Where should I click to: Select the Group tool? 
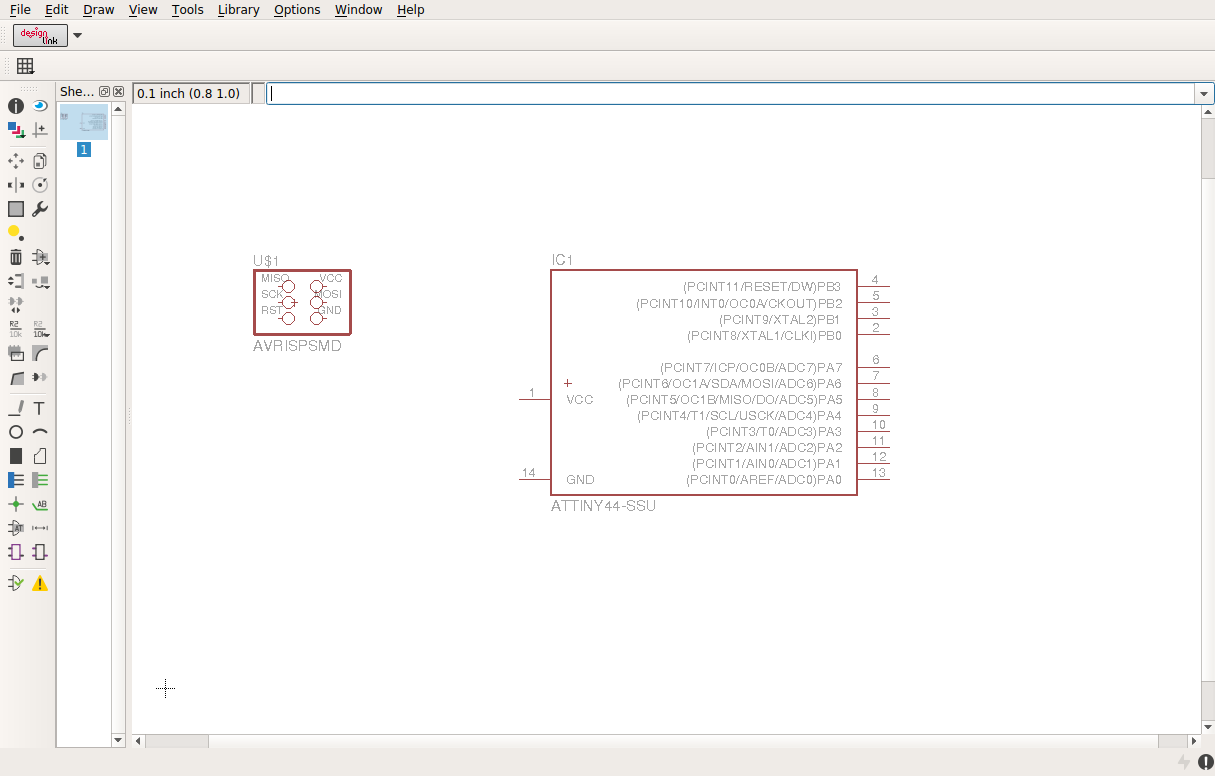point(16,209)
